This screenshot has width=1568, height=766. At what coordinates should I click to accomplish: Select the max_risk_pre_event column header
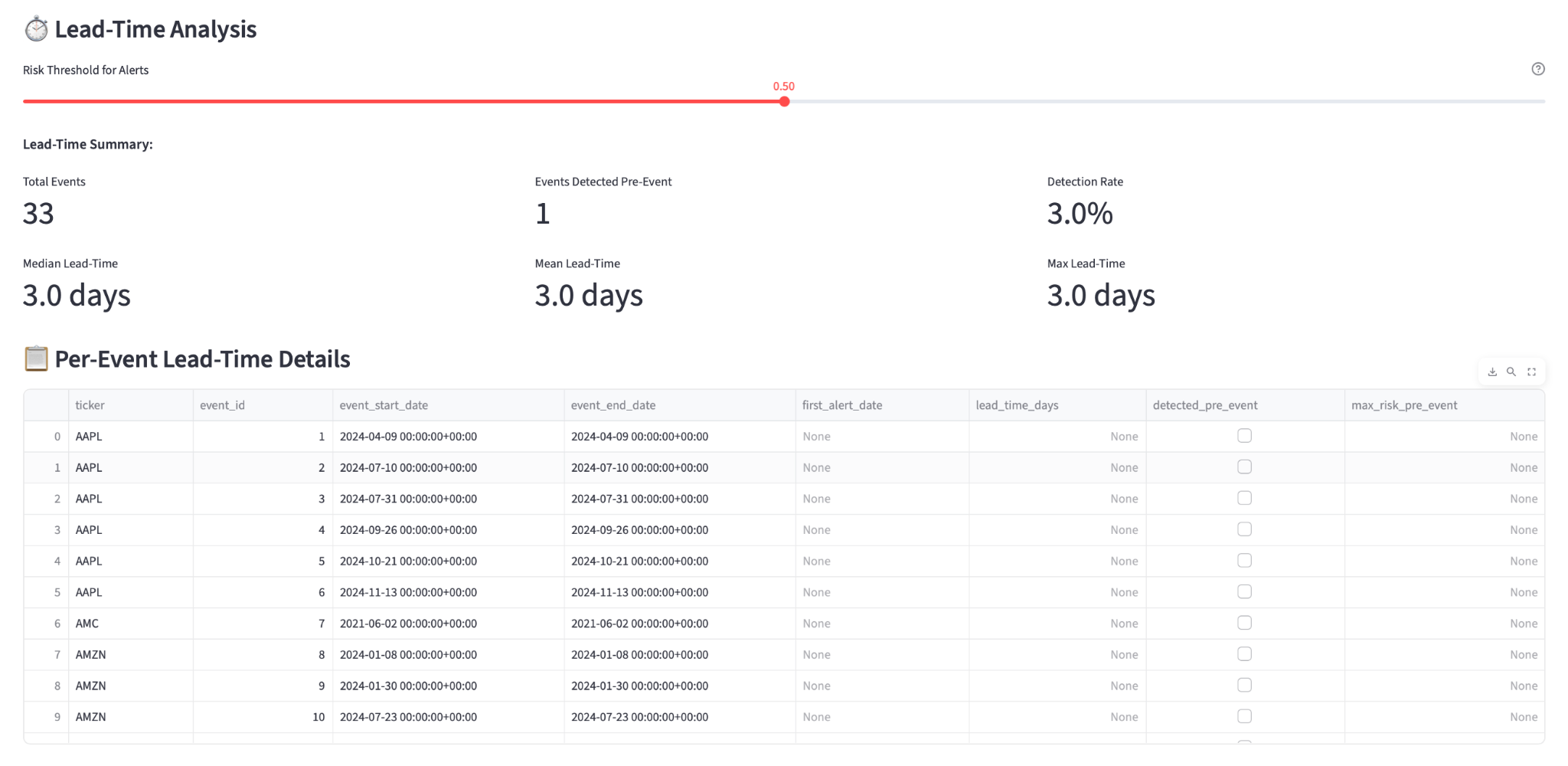coord(1404,405)
